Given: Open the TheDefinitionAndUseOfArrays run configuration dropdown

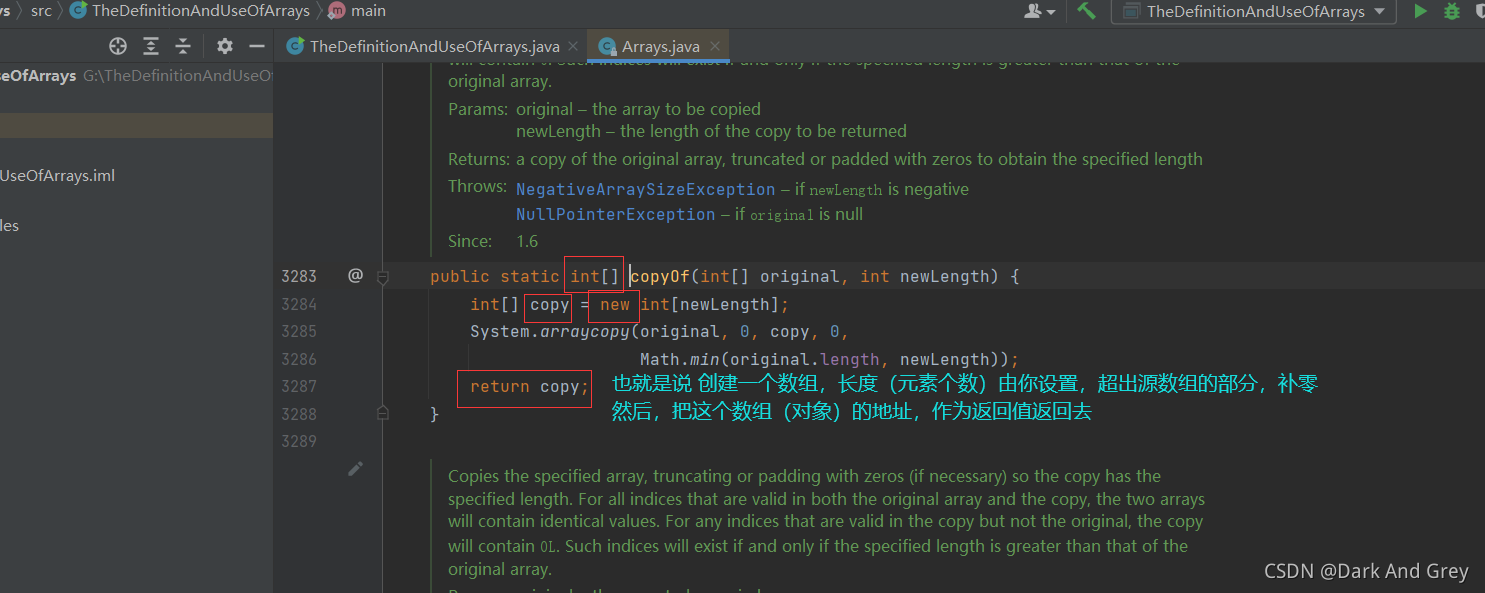Looking at the screenshot, I should point(1256,12).
